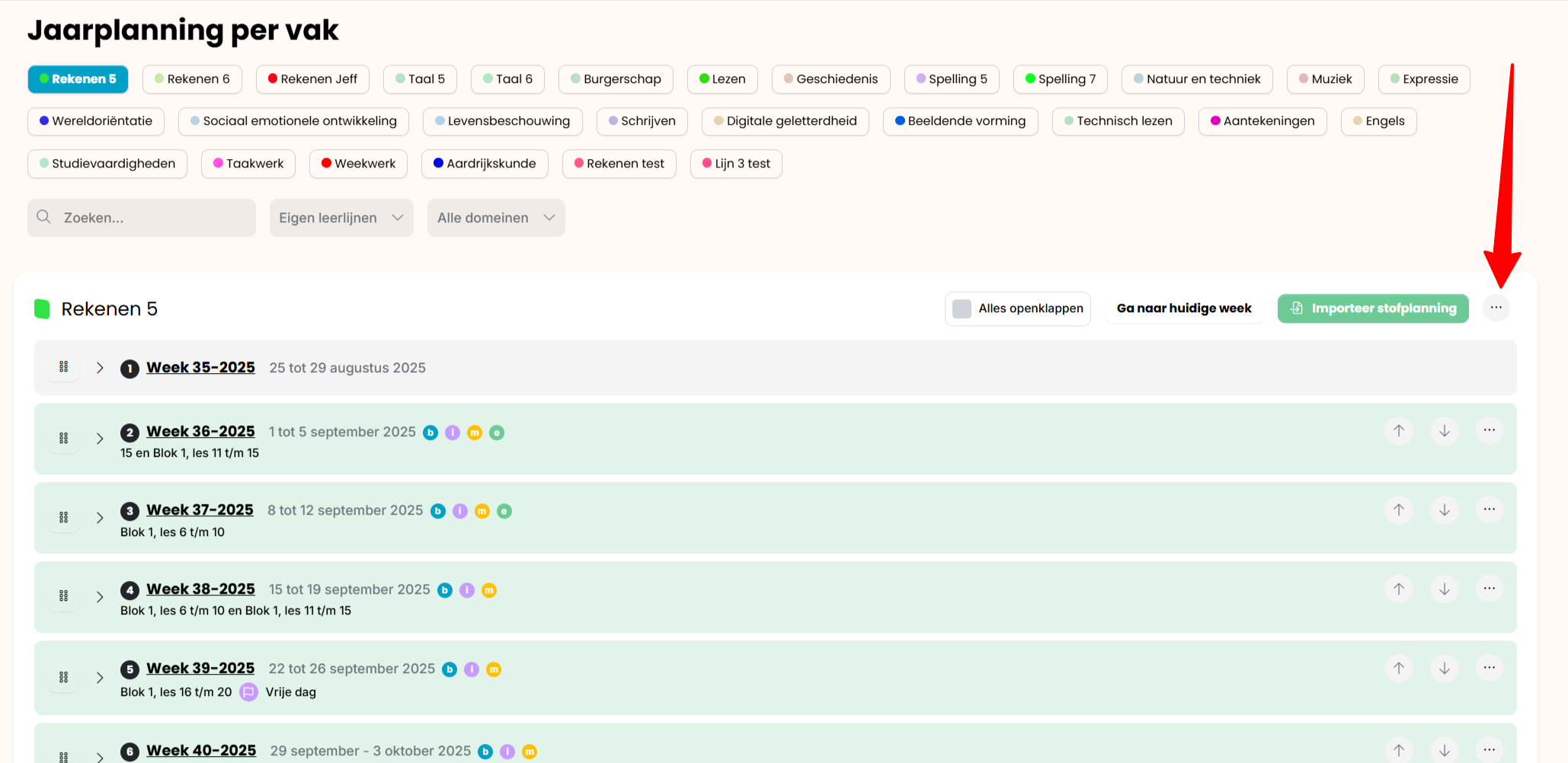Move Week 37-2025 down with arrow
Viewport: 1568px width, 763px height.
pos(1445,510)
